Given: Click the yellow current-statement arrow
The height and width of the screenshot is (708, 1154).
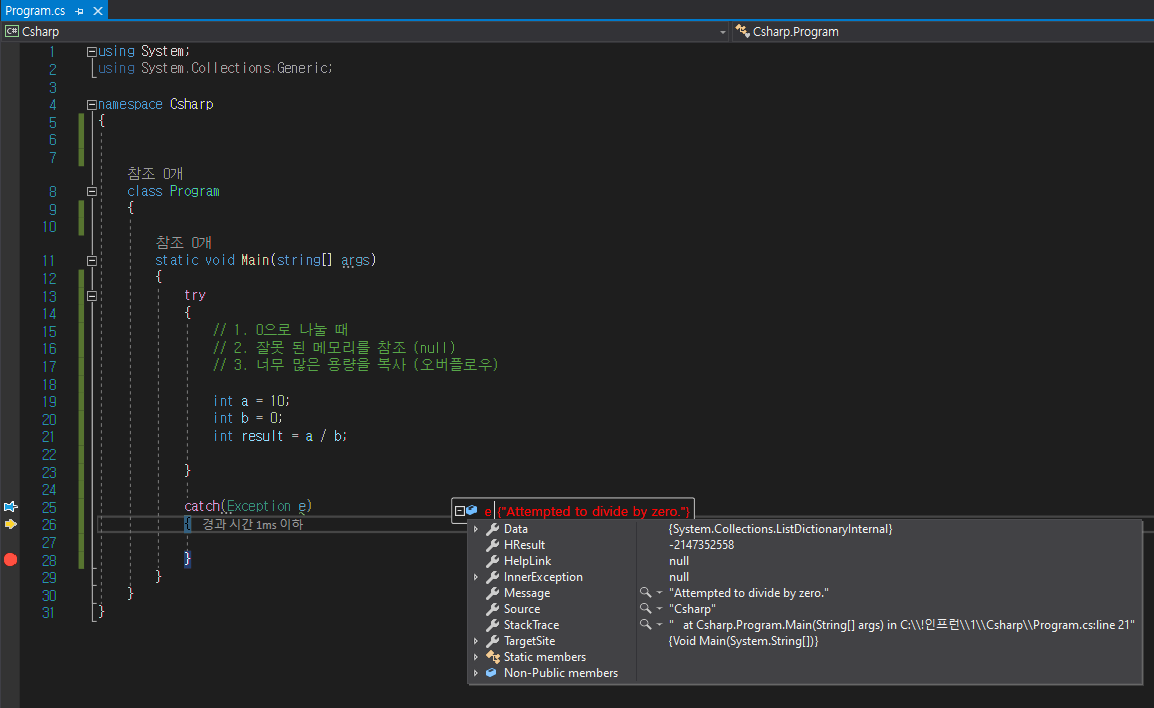Looking at the screenshot, I should click(10, 524).
